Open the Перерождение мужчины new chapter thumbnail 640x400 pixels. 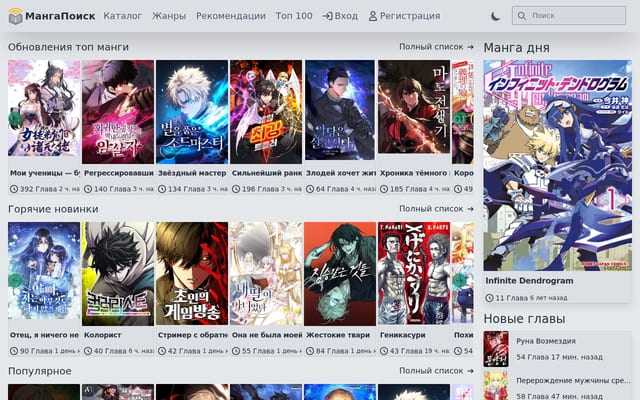496,386
